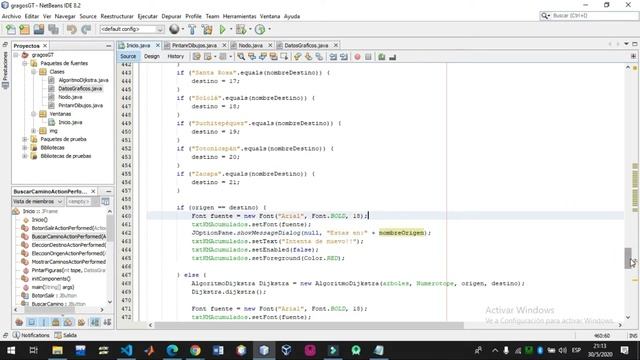Open the Reestructurar menu
640x360 pixels.
coord(117,16)
